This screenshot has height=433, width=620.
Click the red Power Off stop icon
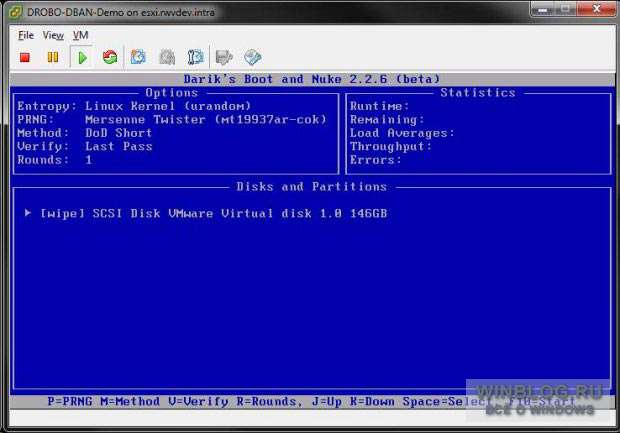(25, 57)
